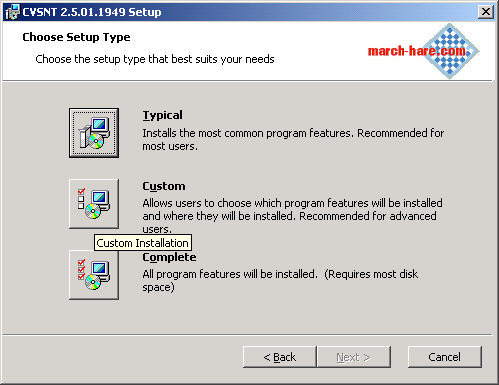Viewport: 499px width, 385px height.
Task: Click the Custom Installation tooltip
Action: (x=143, y=243)
